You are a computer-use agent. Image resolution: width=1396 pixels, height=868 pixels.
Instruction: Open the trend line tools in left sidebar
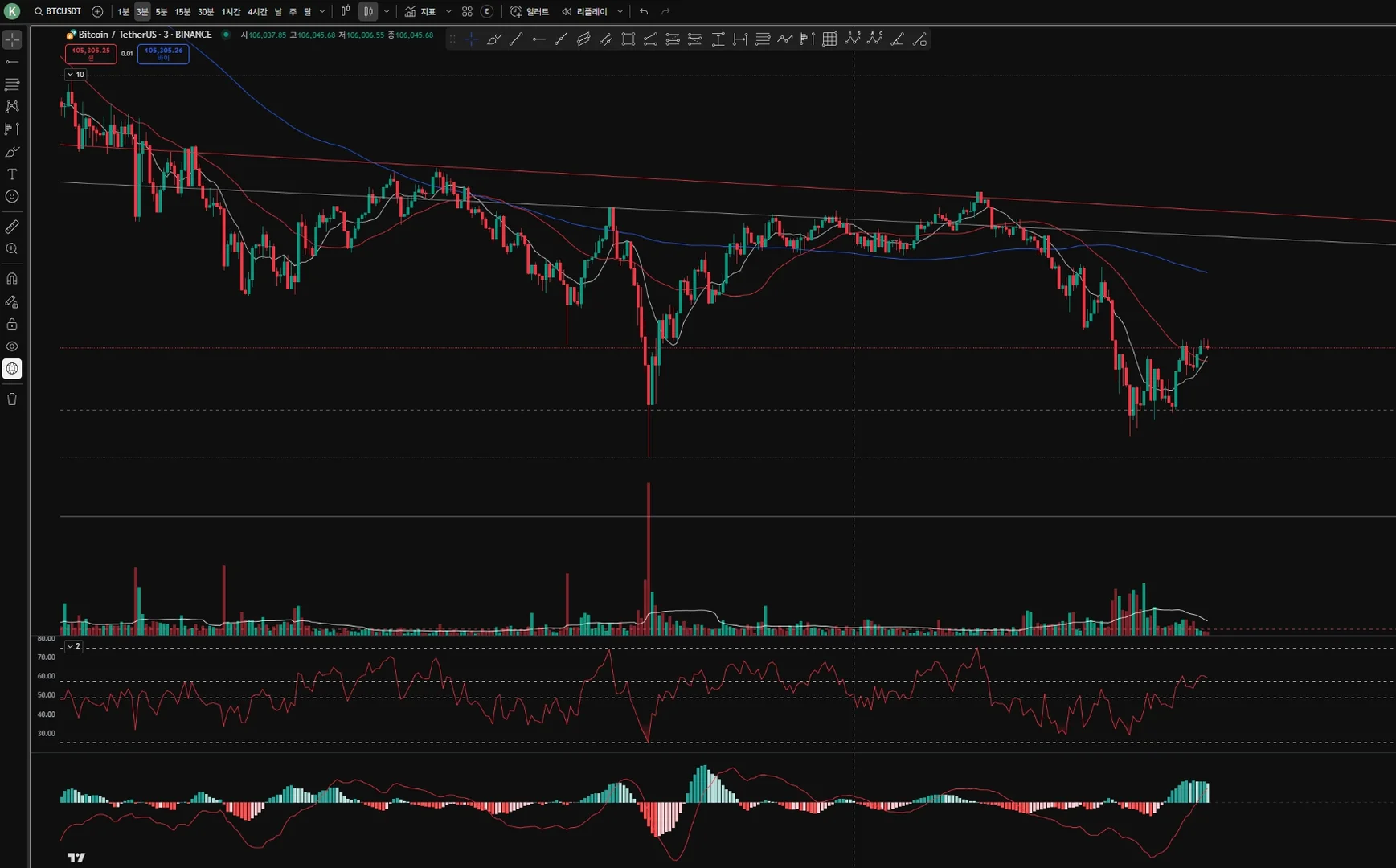(12, 62)
